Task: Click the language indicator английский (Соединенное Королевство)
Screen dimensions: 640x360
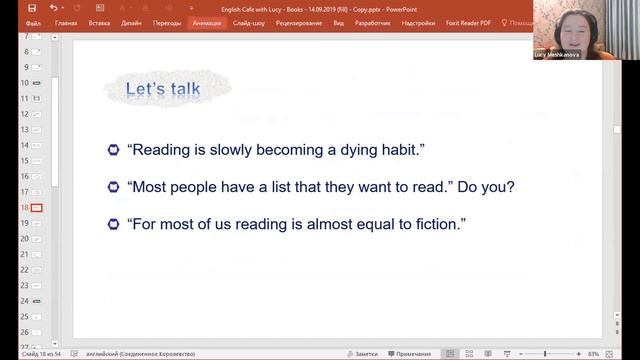Action: (140, 354)
